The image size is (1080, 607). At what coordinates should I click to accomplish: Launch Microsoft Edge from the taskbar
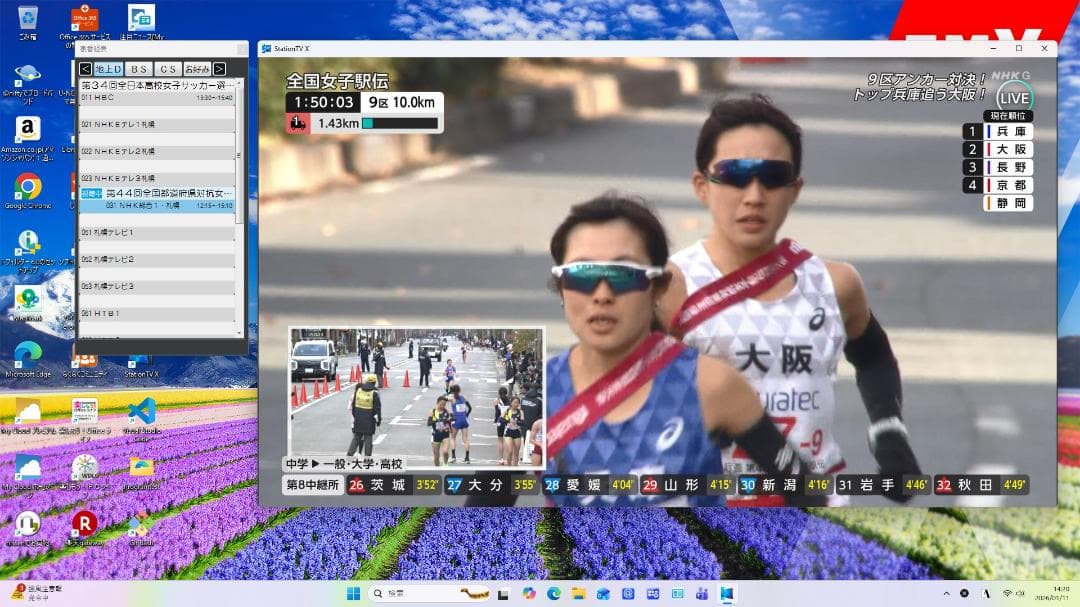(553, 592)
